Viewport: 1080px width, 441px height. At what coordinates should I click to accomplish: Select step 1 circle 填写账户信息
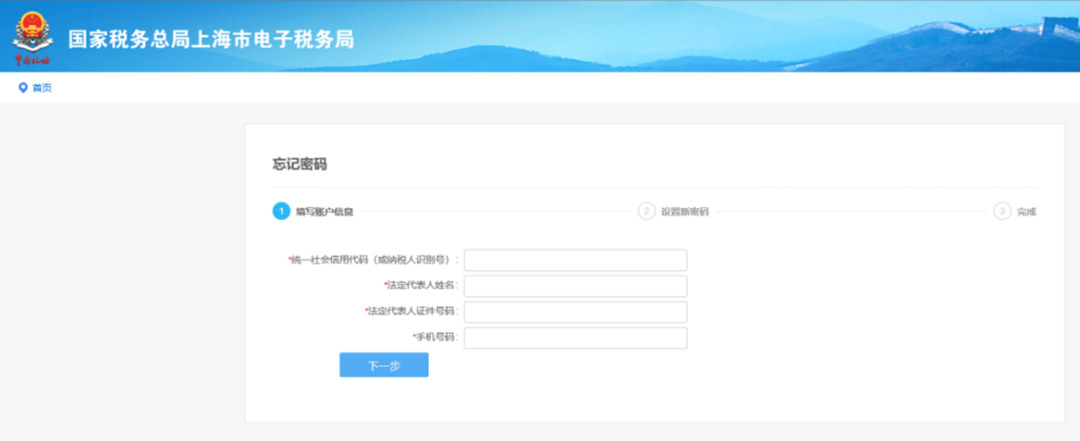pos(281,212)
